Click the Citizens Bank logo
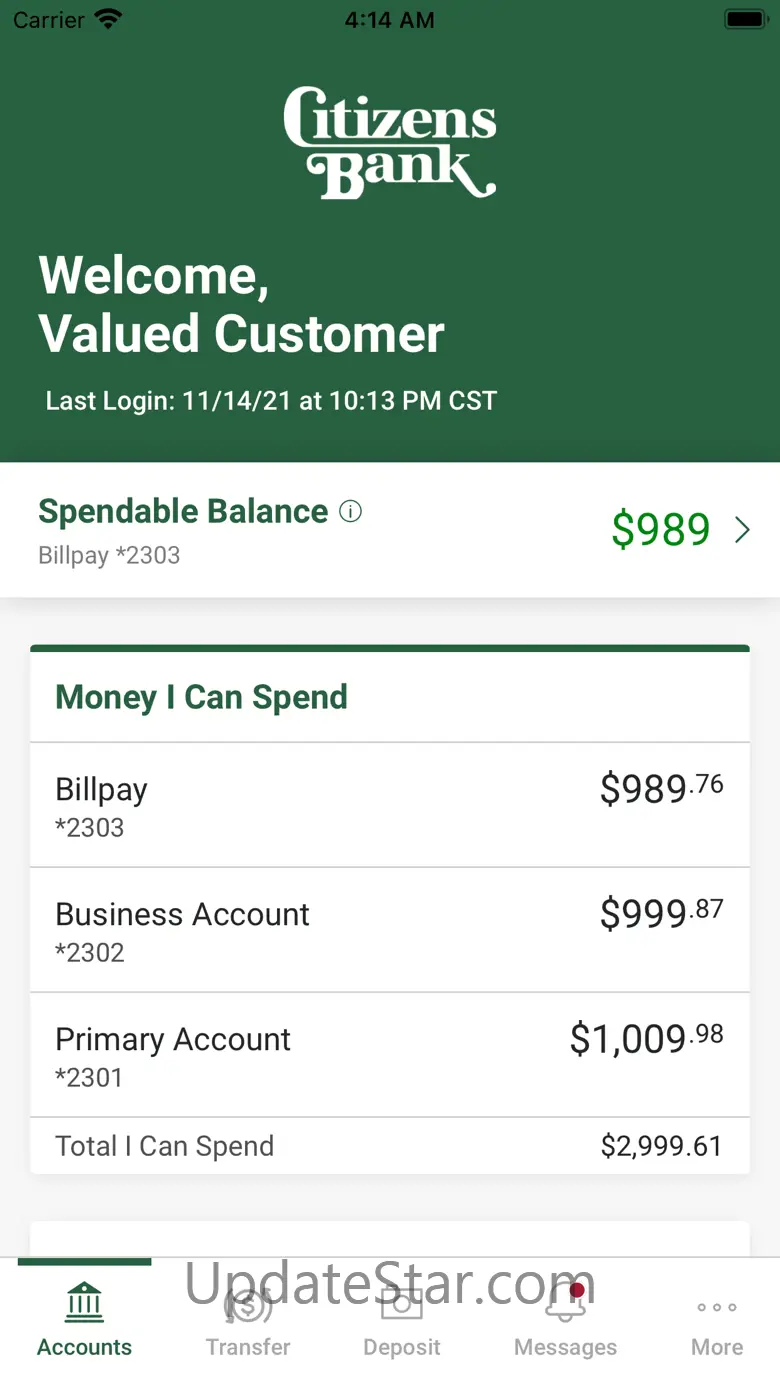 click(x=390, y=142)
